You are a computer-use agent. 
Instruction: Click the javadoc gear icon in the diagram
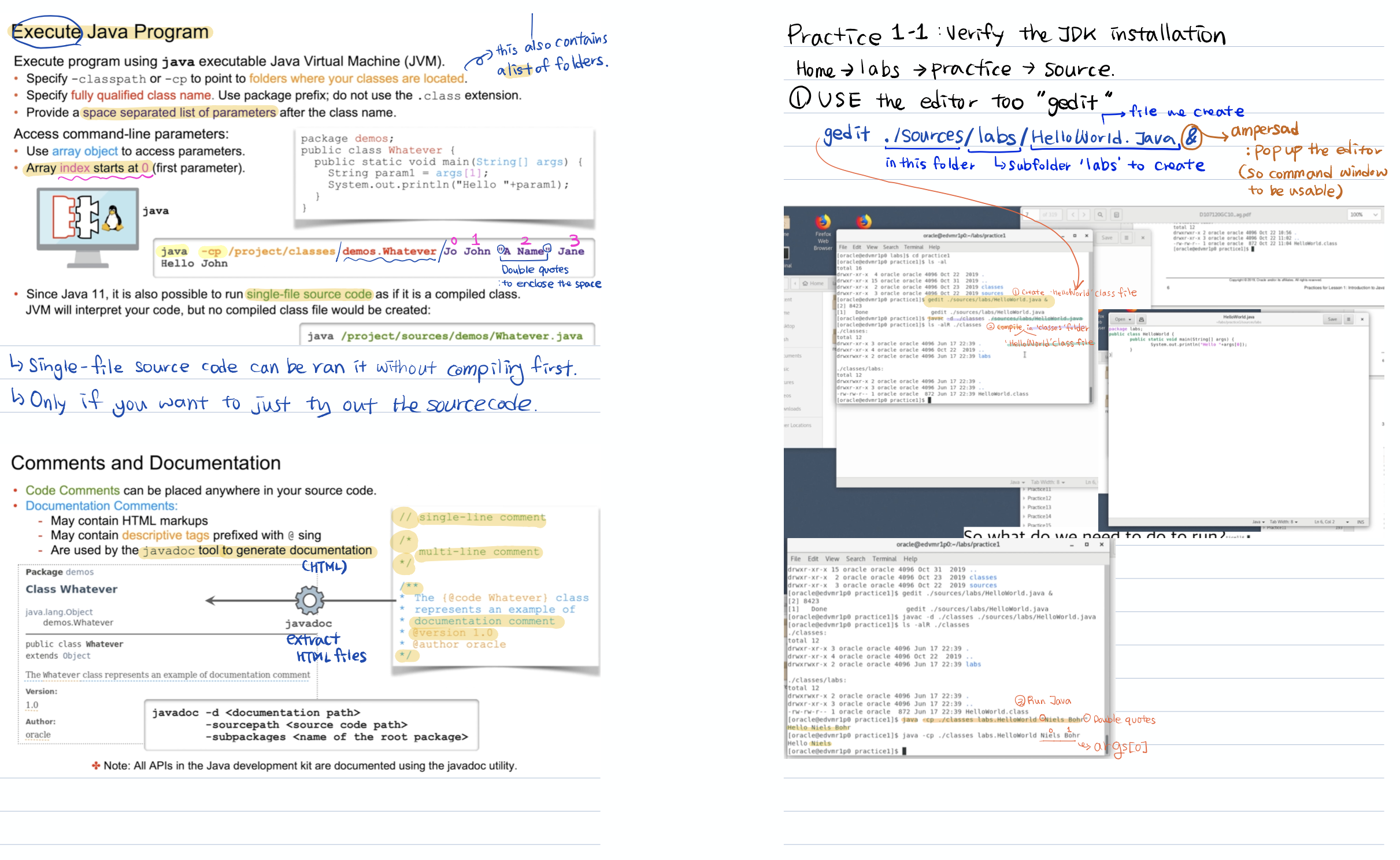pos(309,600)
